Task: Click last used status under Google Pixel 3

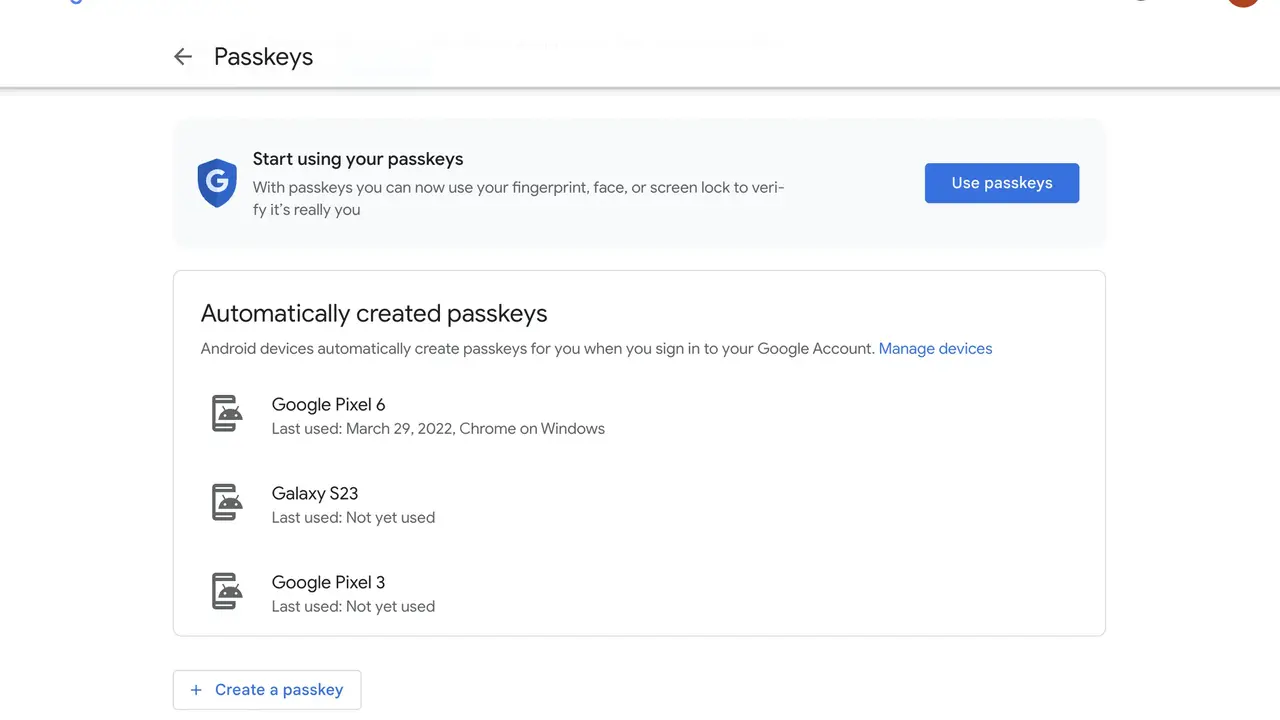Action: coord(353,607)
